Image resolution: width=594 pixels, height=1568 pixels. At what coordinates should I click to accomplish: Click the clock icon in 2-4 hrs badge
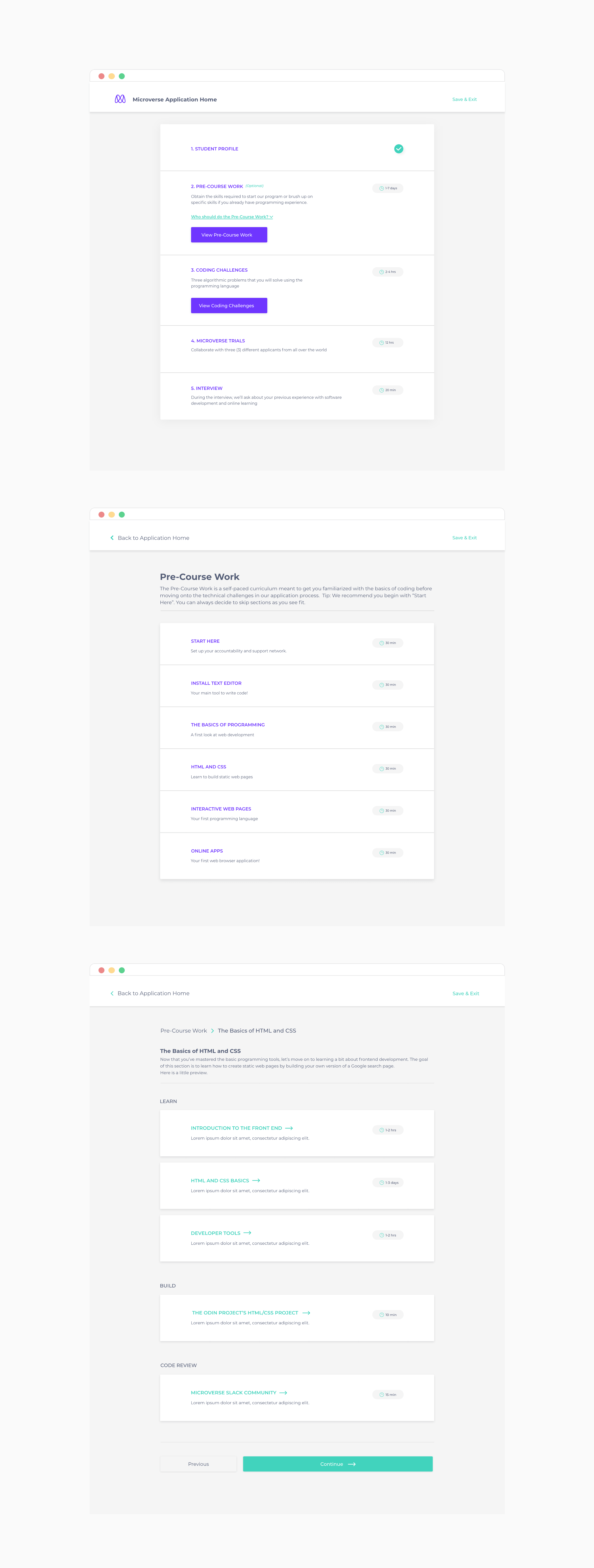(x=381, y=272)
